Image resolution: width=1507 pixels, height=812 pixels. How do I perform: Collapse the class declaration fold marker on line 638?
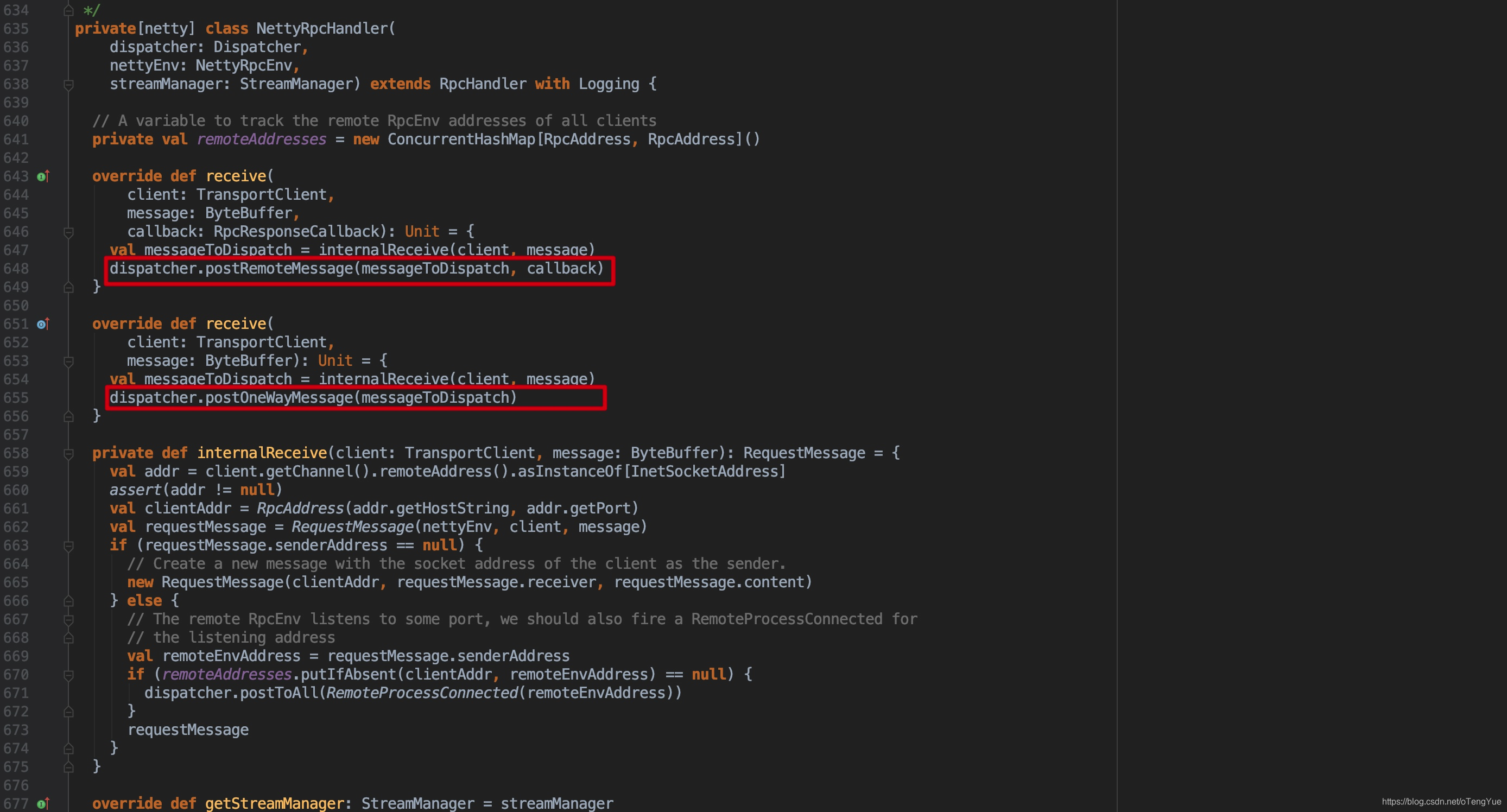(68, 85)
